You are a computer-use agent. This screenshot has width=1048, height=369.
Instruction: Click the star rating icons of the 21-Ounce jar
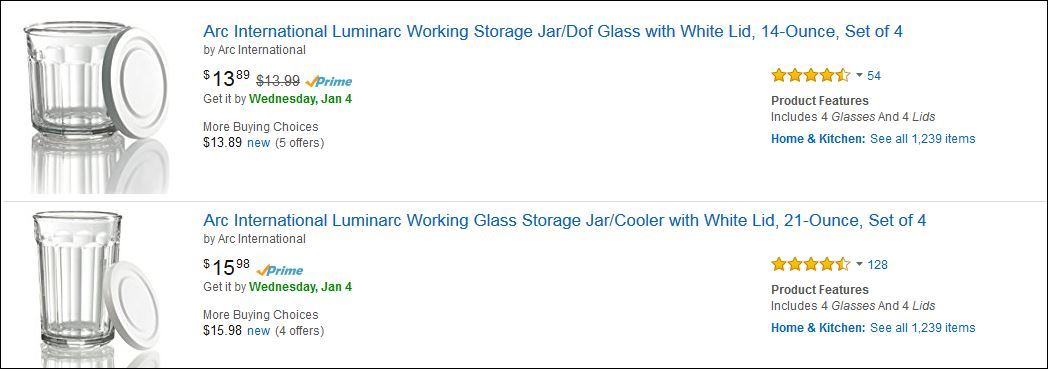coord(811,264)
